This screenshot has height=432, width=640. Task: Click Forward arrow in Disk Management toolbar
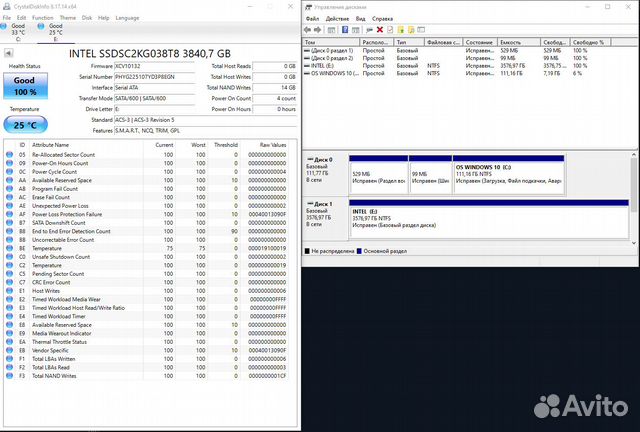(x=317, y=30)
